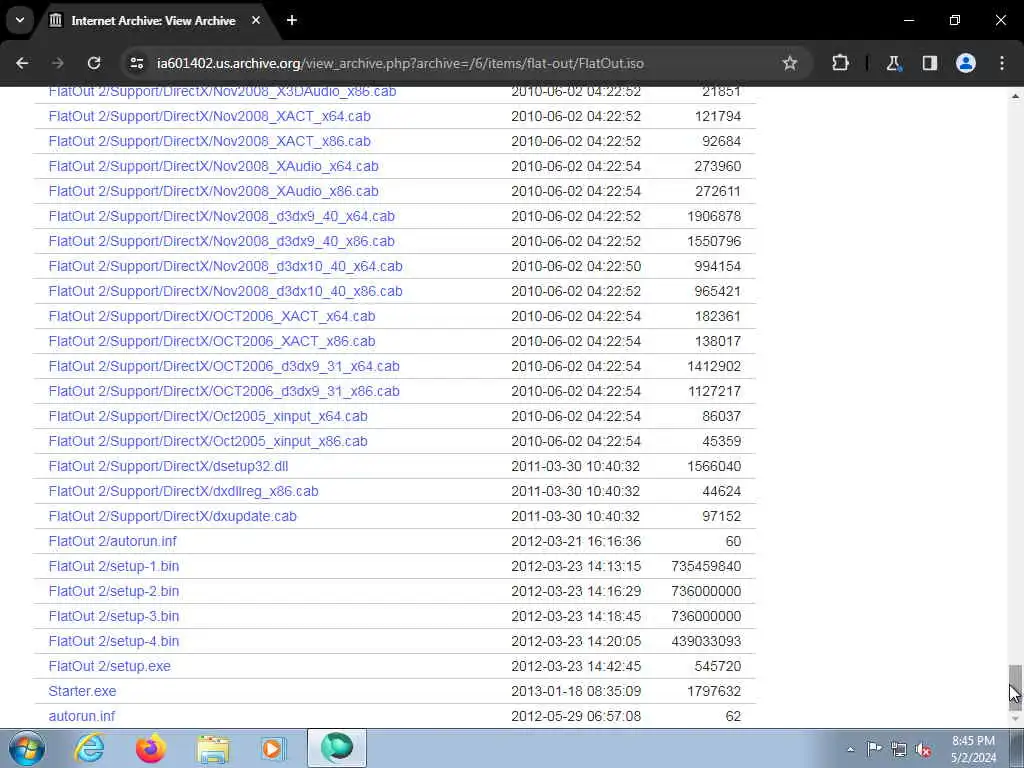Open Nov2008_d3dx9_40_x86.cab link
This screenshot has height=768, width=1024.
coord(221,241)
